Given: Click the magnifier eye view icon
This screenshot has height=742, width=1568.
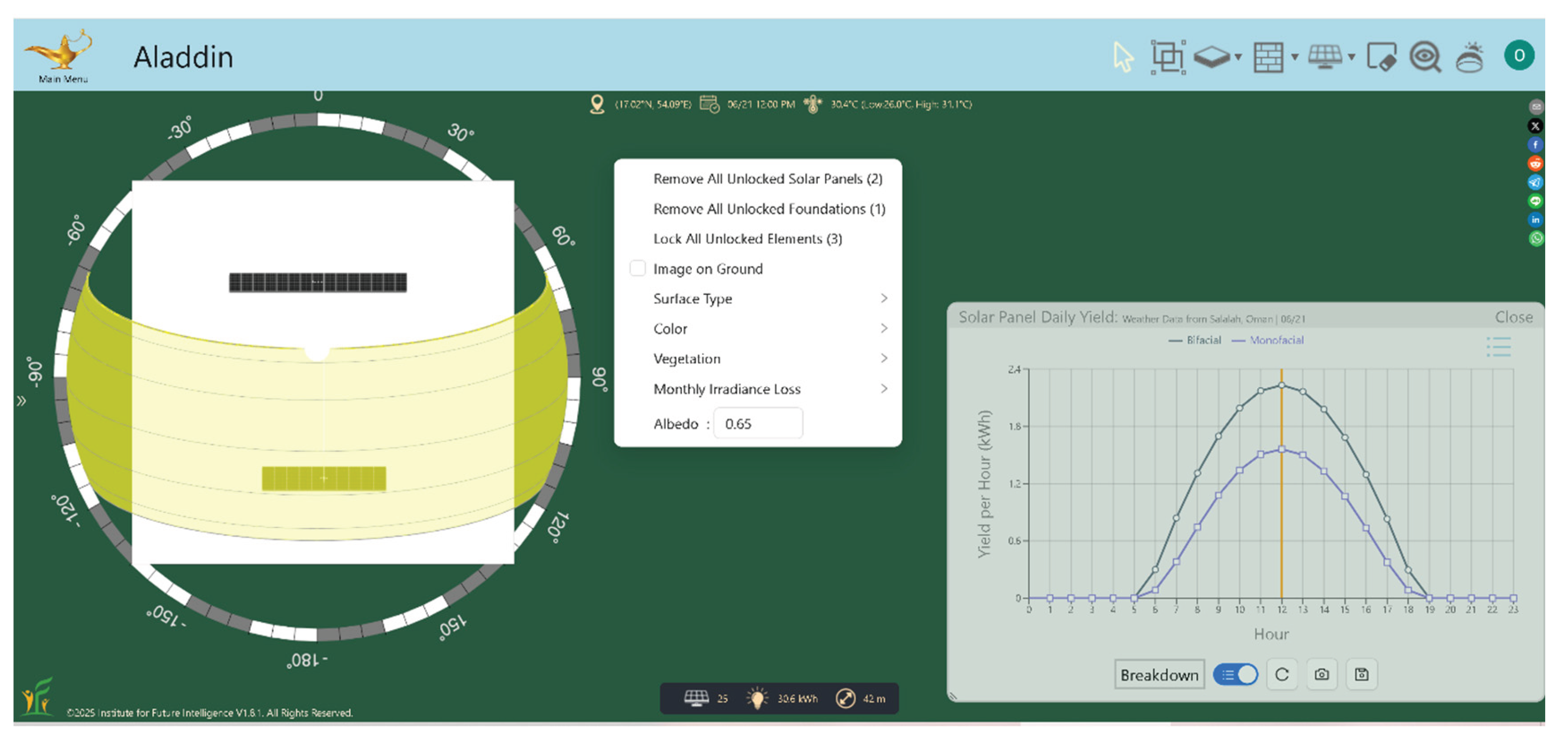Looking at the screenshot, I should [1424, 57].
